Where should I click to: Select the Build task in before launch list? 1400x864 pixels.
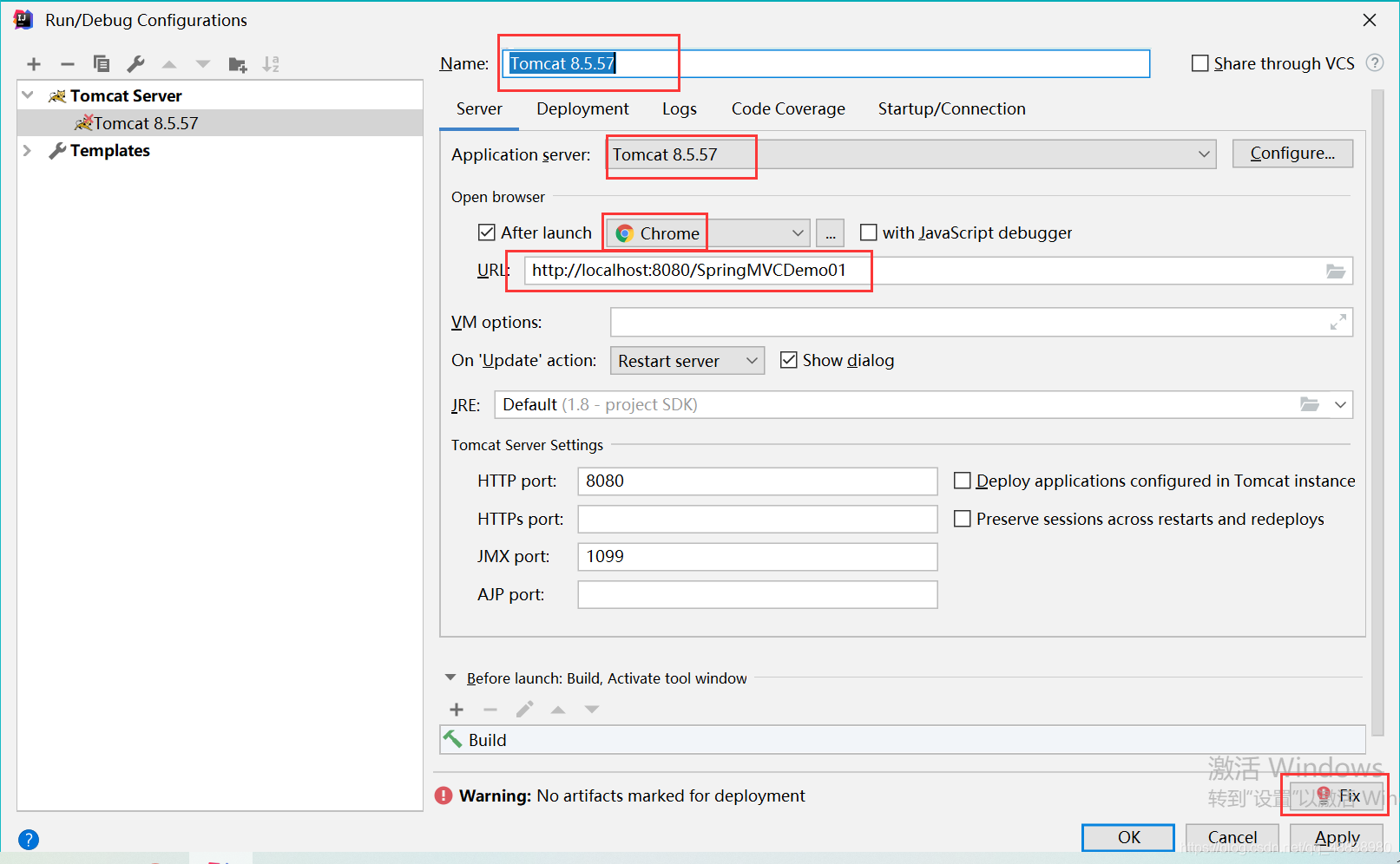point(903,740)
